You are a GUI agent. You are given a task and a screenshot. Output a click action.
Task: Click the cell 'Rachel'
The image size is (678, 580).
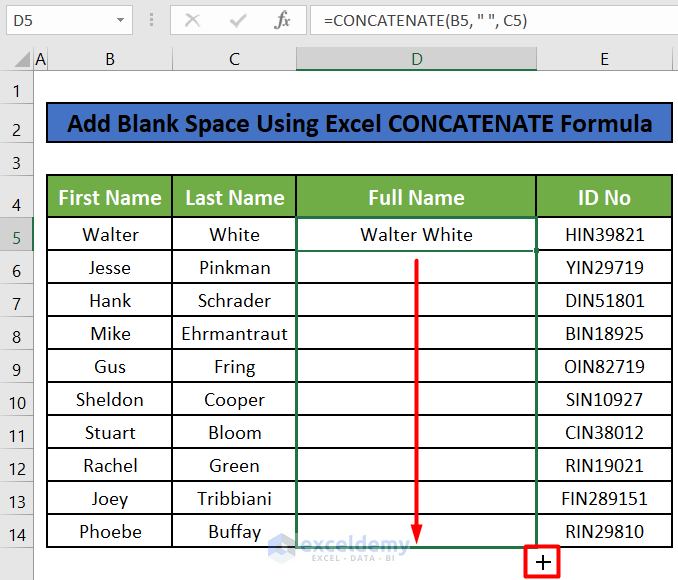tap(110, 465)
